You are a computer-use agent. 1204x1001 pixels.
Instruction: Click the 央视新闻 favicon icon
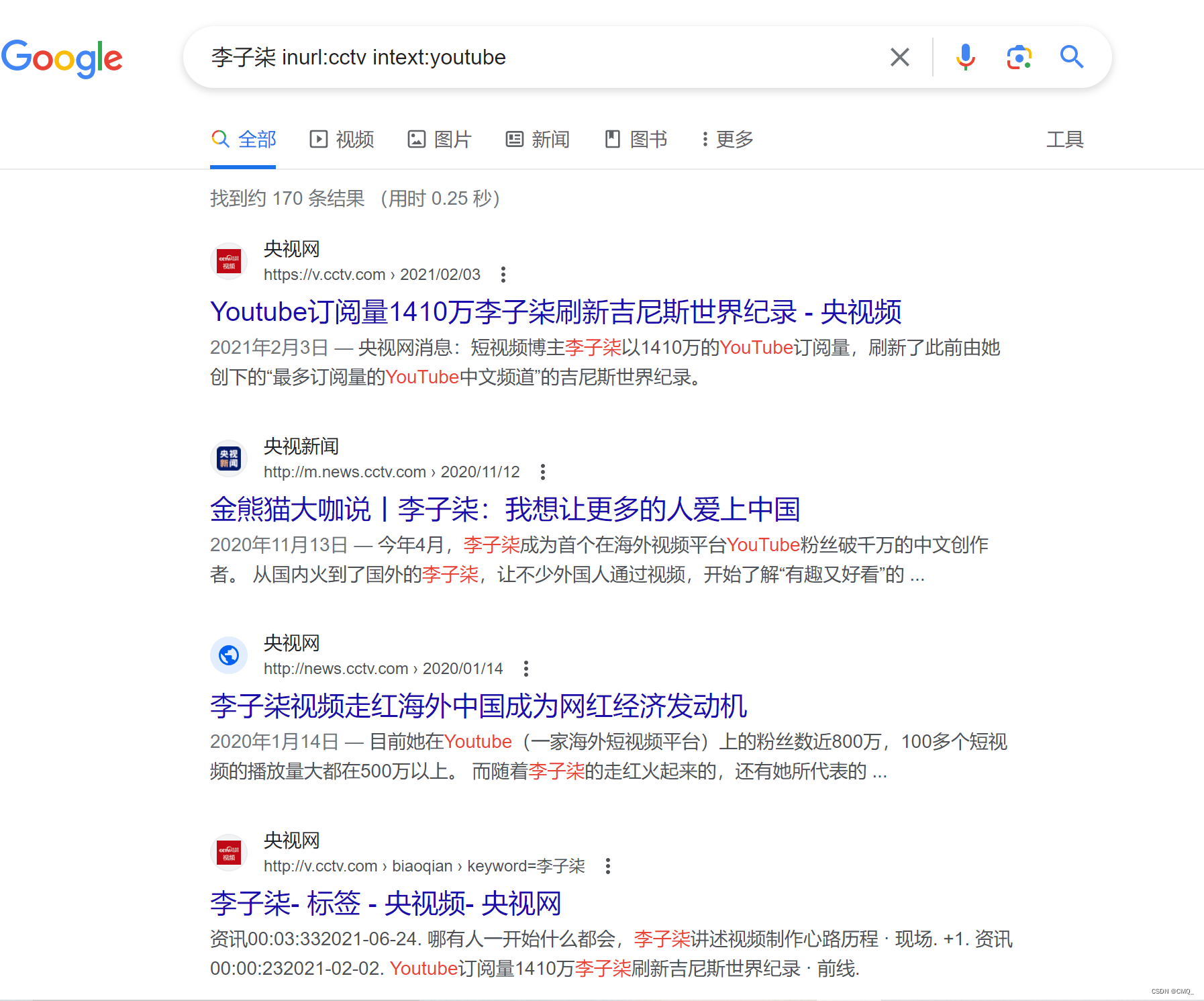(x=229, y=459)
